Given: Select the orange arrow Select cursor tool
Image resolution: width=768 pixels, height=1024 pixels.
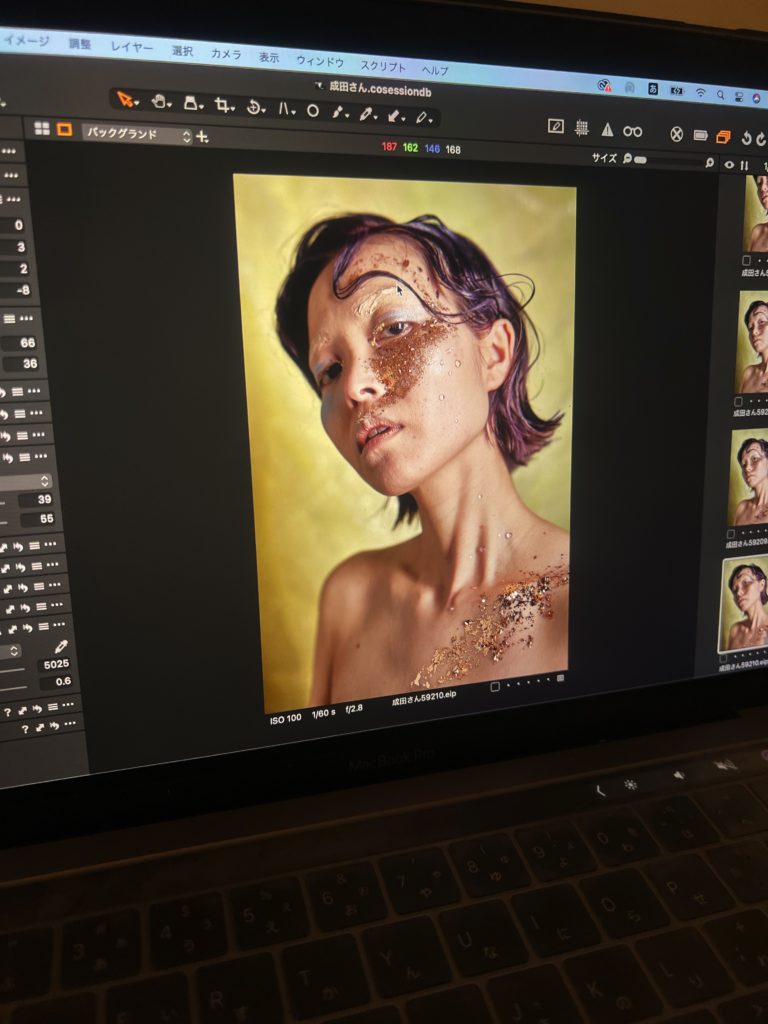Looking at the screenshot, I should click(126, 99).
